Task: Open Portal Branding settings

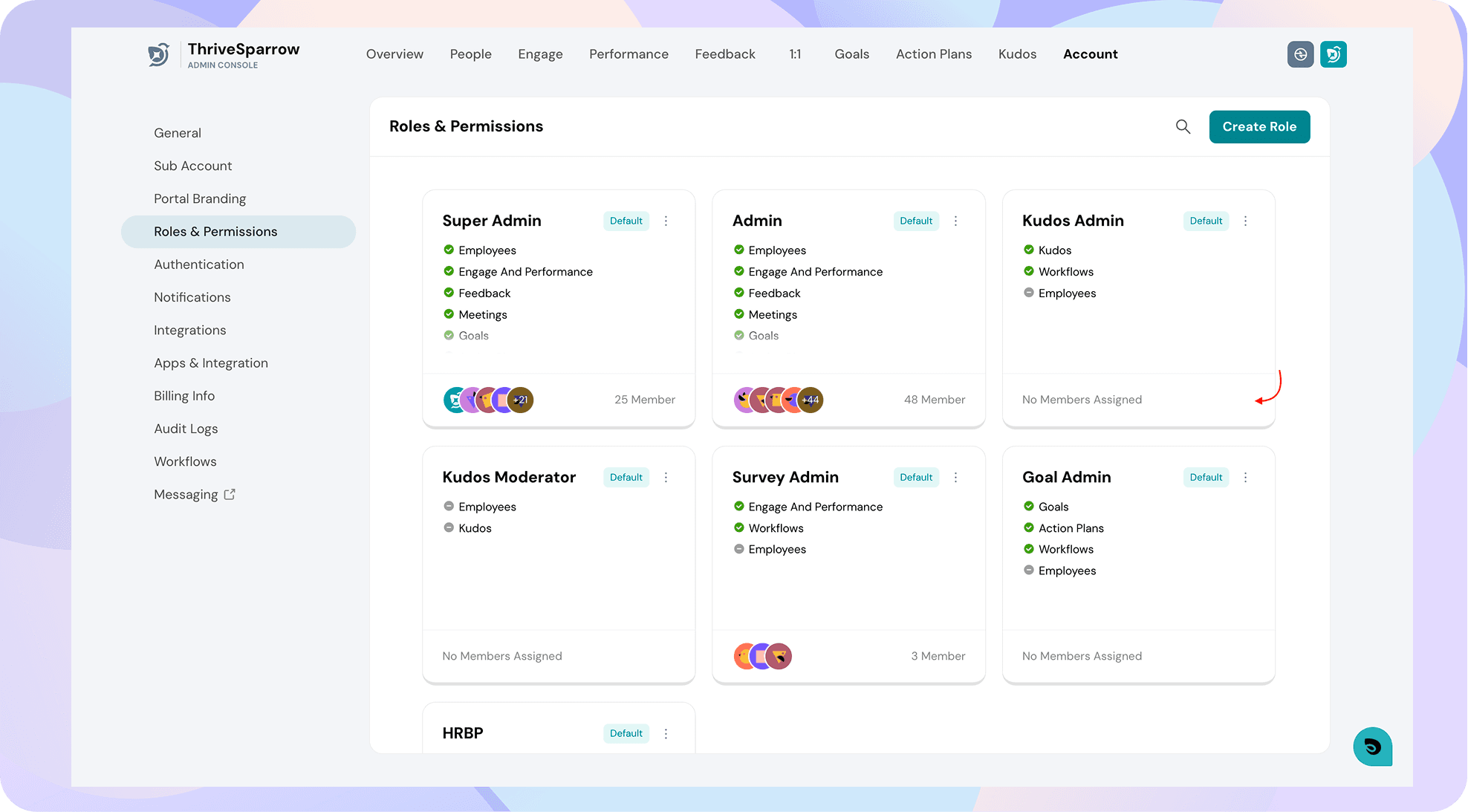Action: 200,199
